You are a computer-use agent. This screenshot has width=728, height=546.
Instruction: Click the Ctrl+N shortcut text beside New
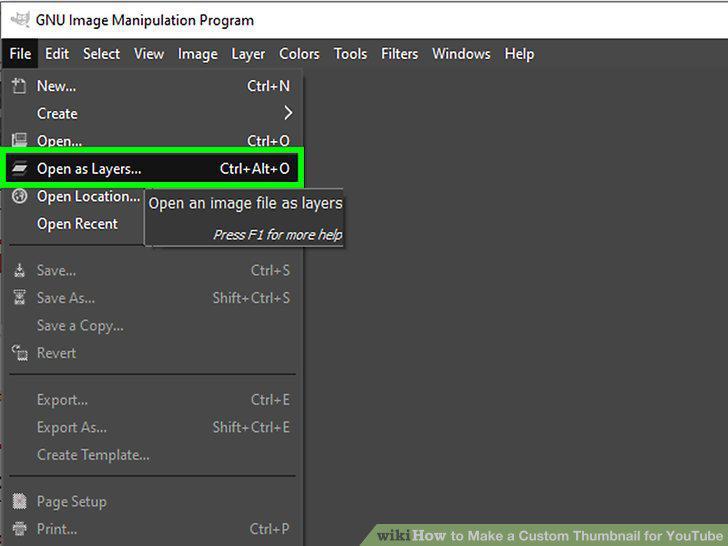coord(268,86)
